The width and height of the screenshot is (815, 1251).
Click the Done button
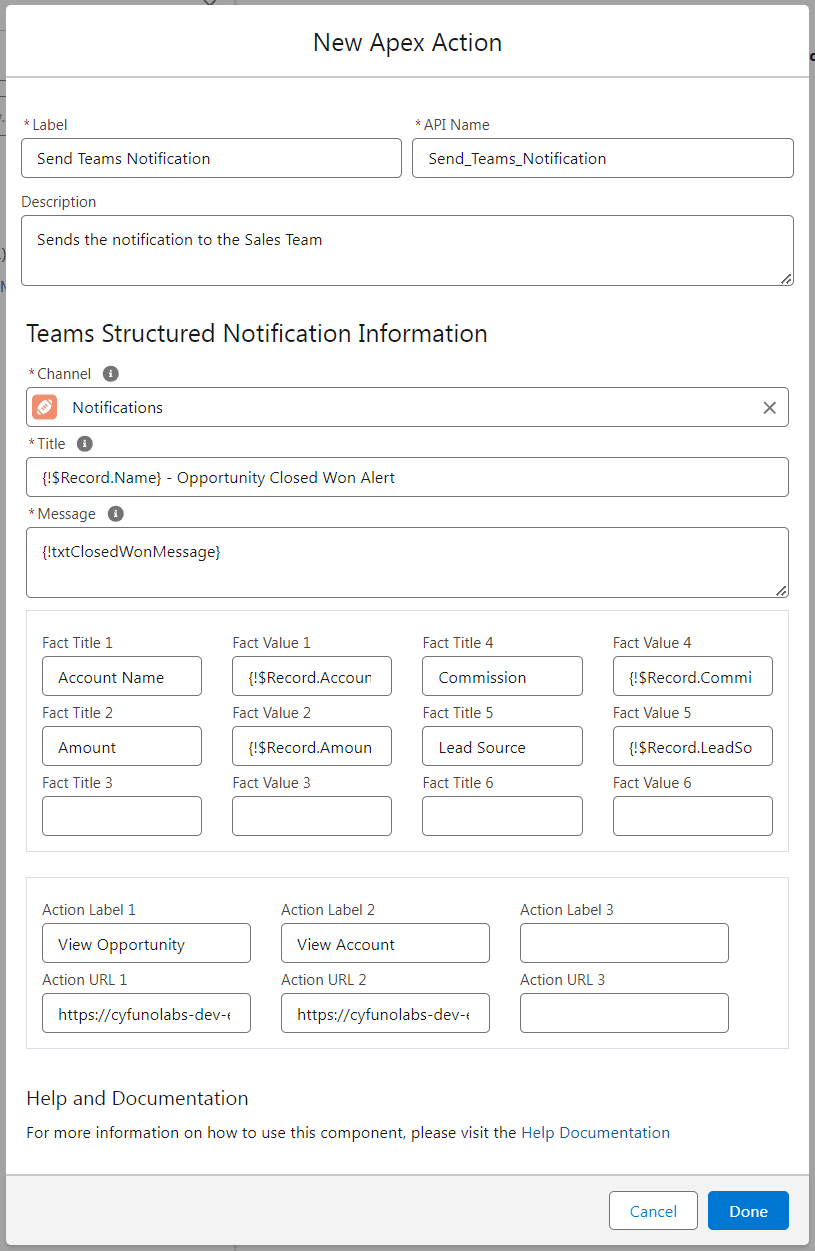click(747, 1211)
